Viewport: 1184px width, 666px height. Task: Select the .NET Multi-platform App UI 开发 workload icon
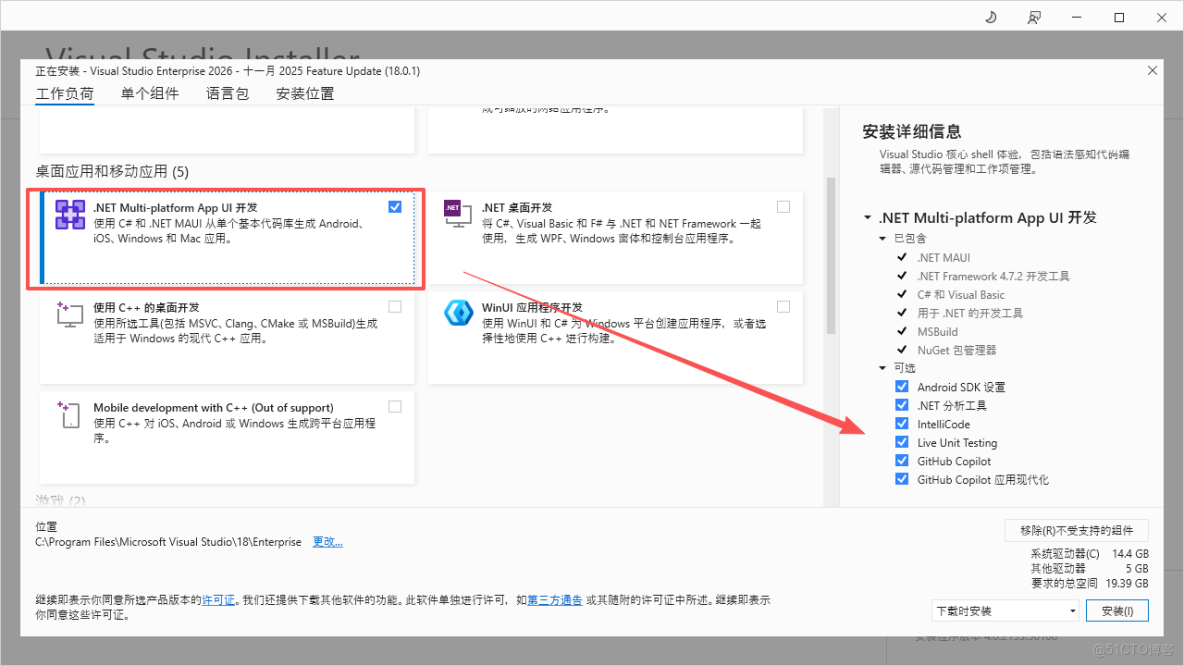click(x=70, y=214)
